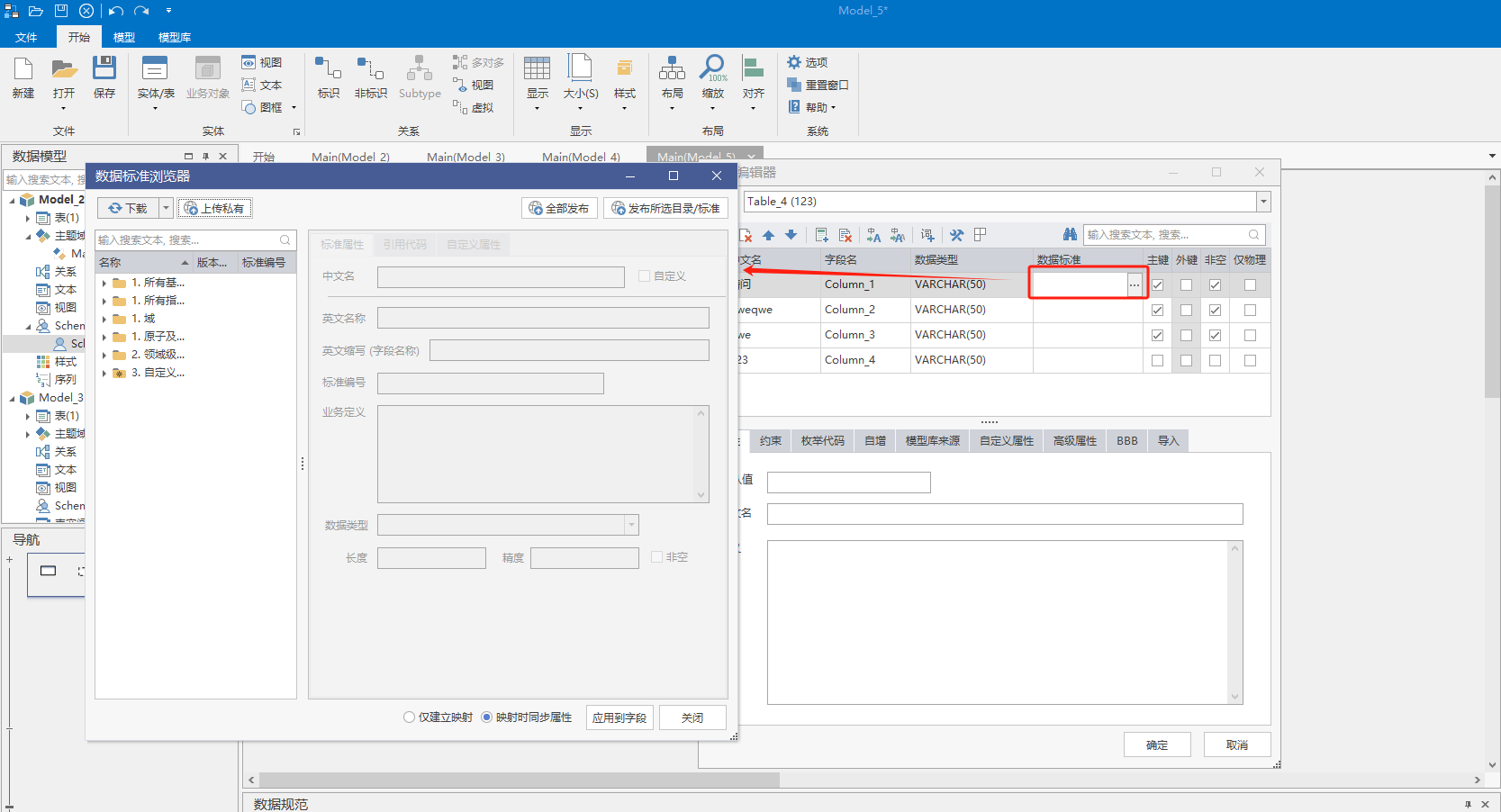Open the 对齐 align tool
The width and height of the screenshot is (1501, 812).
click(x=754, y=81)
